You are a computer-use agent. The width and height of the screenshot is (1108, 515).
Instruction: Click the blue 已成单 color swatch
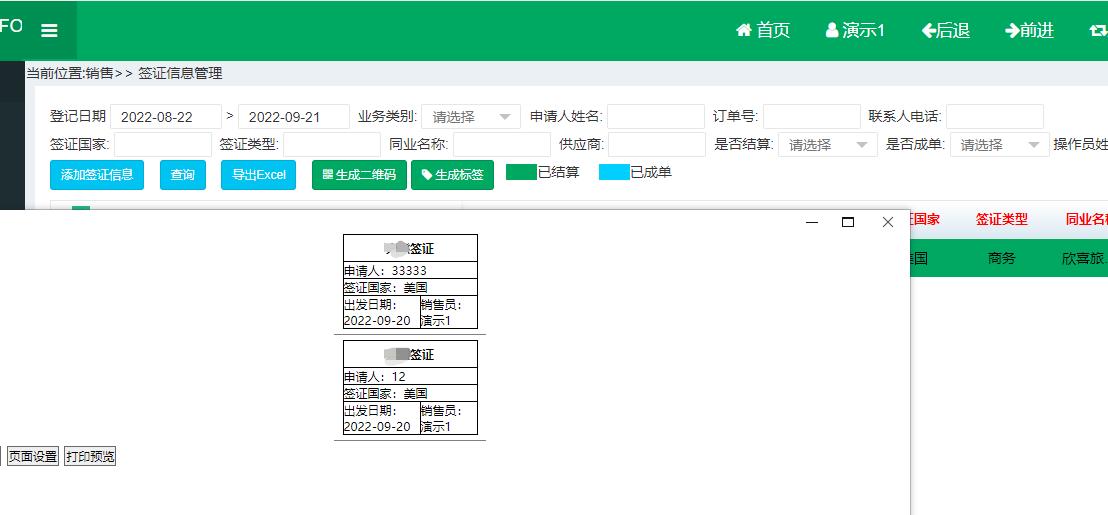614,172
